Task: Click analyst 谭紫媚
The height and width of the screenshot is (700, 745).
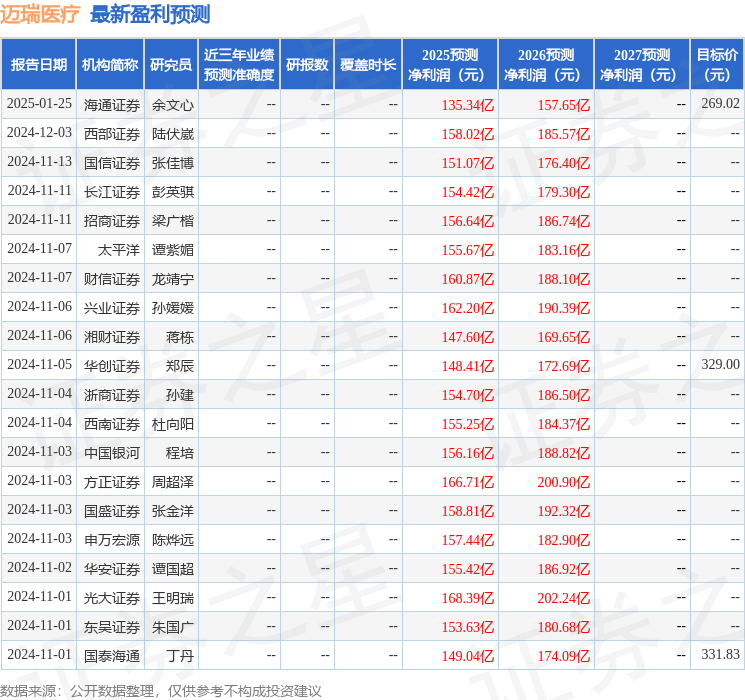Action: point(173,250)
